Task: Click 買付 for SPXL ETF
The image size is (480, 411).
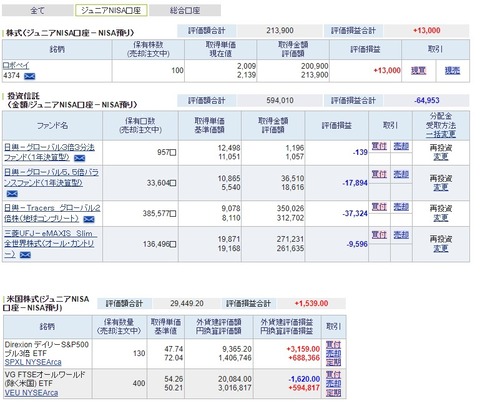Action: 333,345
